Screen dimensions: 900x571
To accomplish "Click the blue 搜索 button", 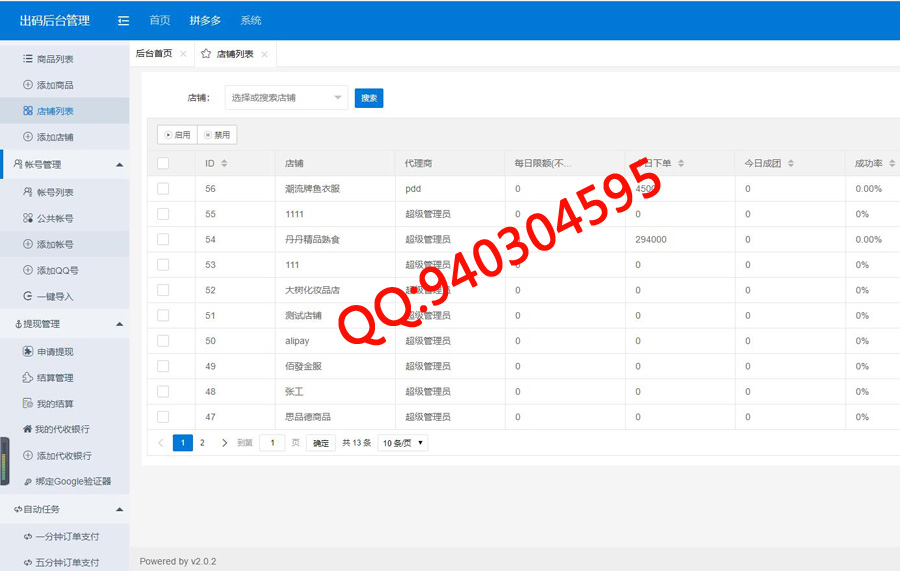I will click(x=369, y=98).
